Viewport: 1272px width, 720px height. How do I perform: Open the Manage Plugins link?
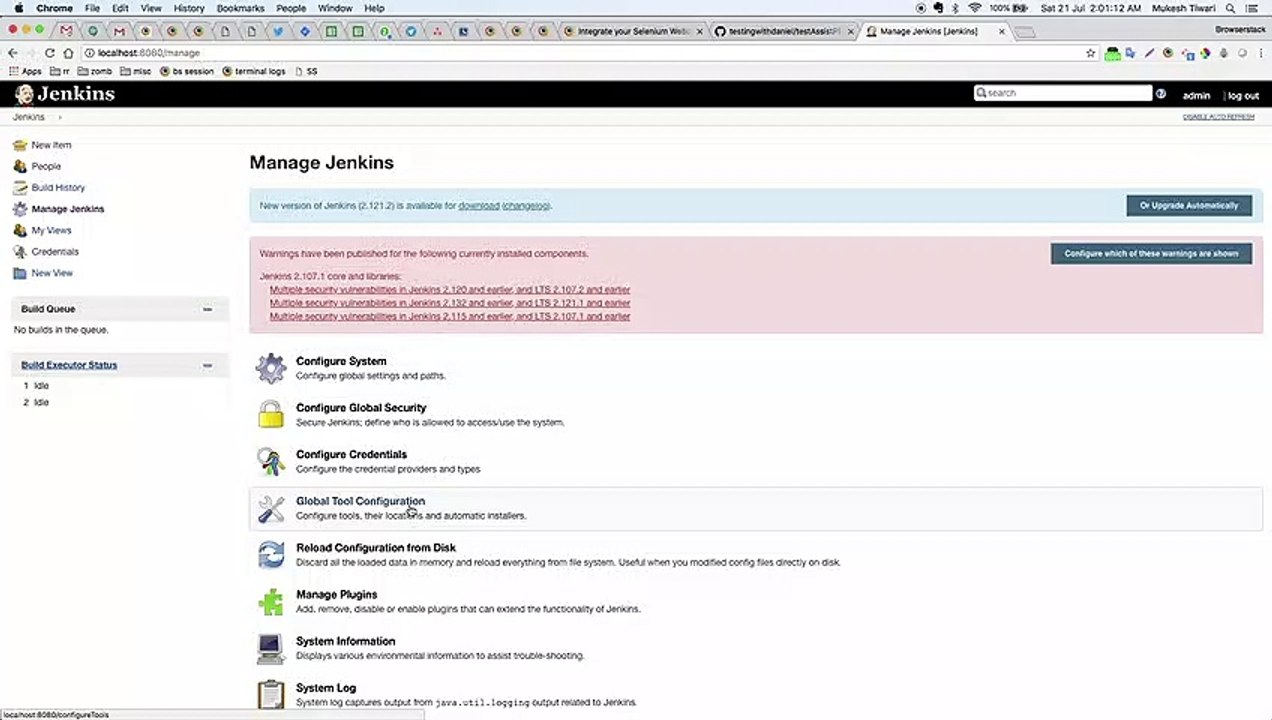pos(336,595)
